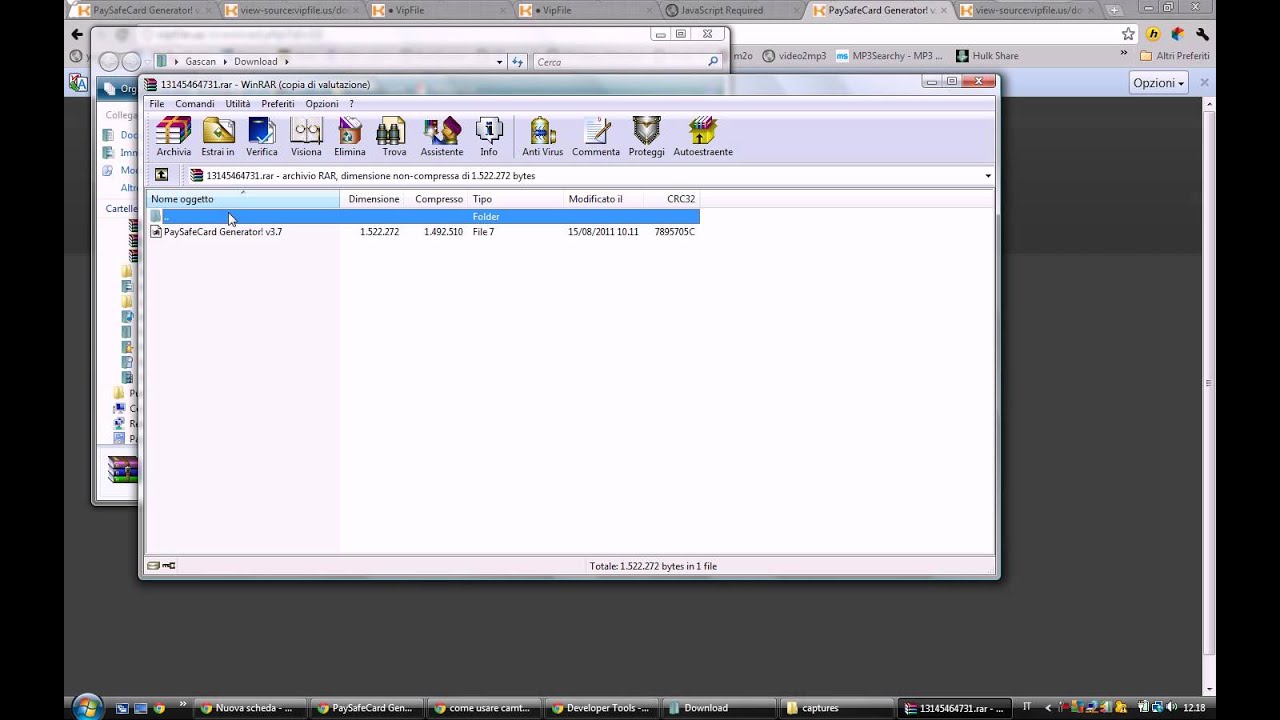
Task: Click Download in Explorer breadcrumb path
Action: (256, 62)
